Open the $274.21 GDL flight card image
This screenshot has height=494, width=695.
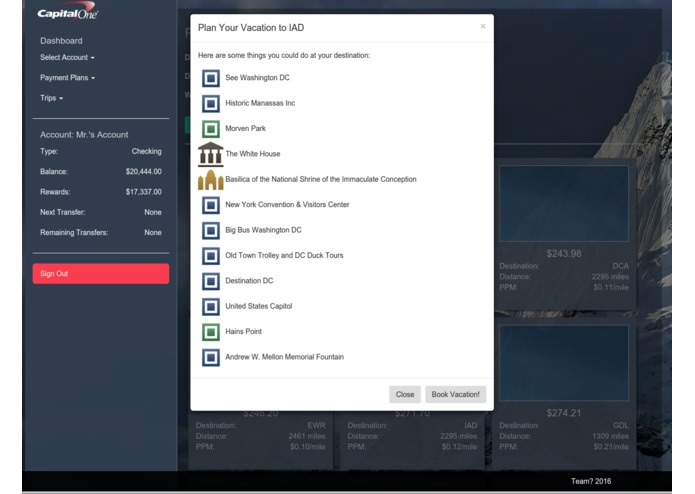click(564, 363)
